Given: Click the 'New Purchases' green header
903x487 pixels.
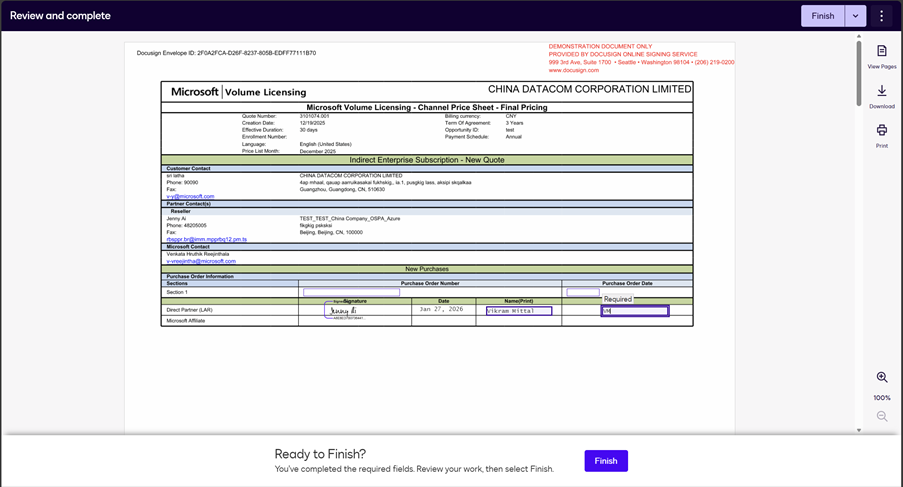Looking at the screenshot, I should coord(427,269).
